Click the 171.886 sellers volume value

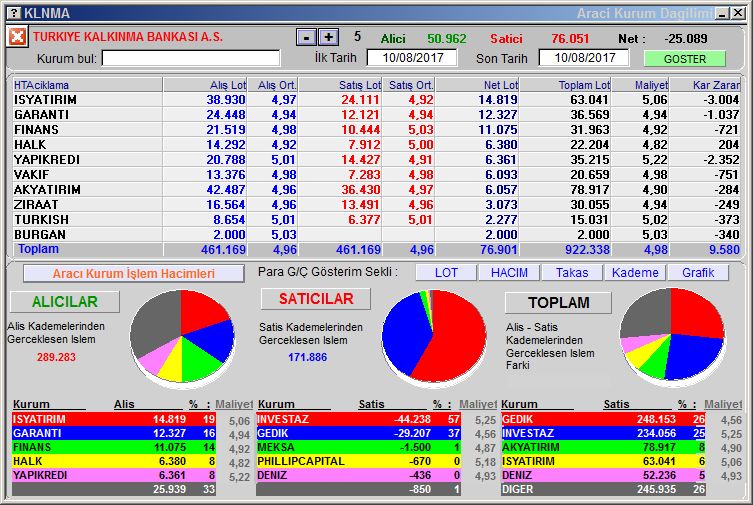point(307,357)
